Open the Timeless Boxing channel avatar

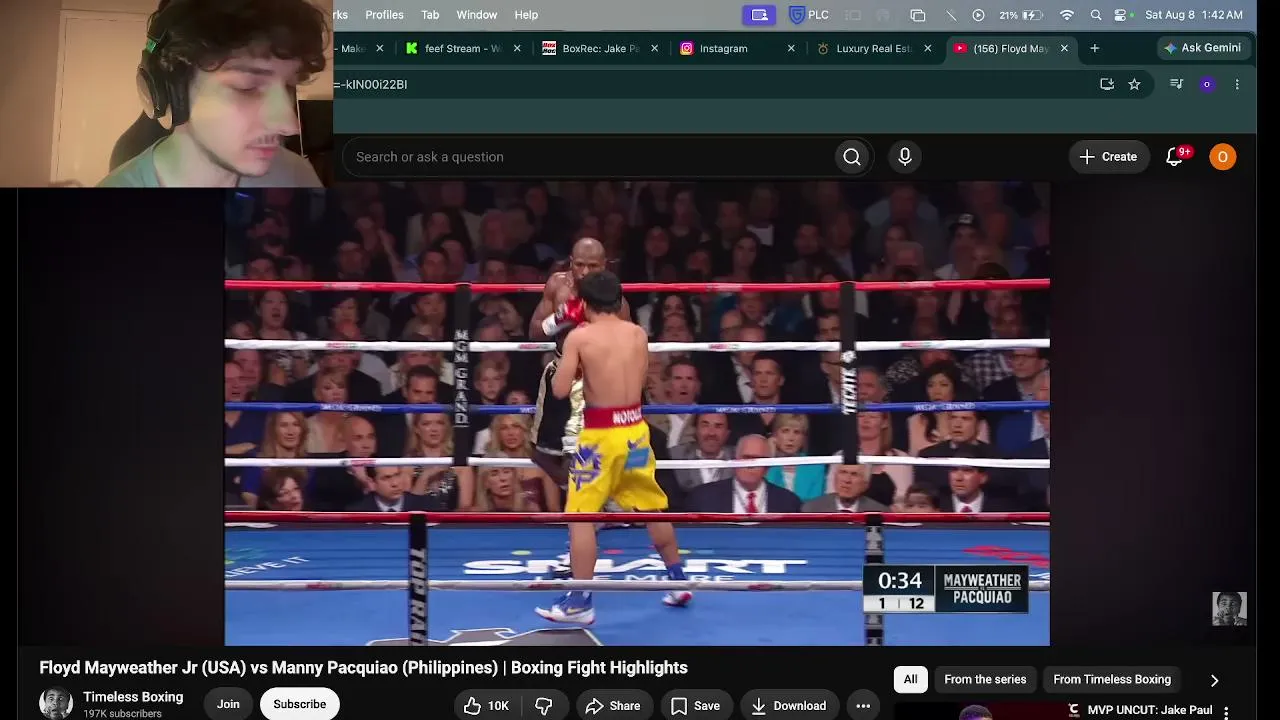56,704
